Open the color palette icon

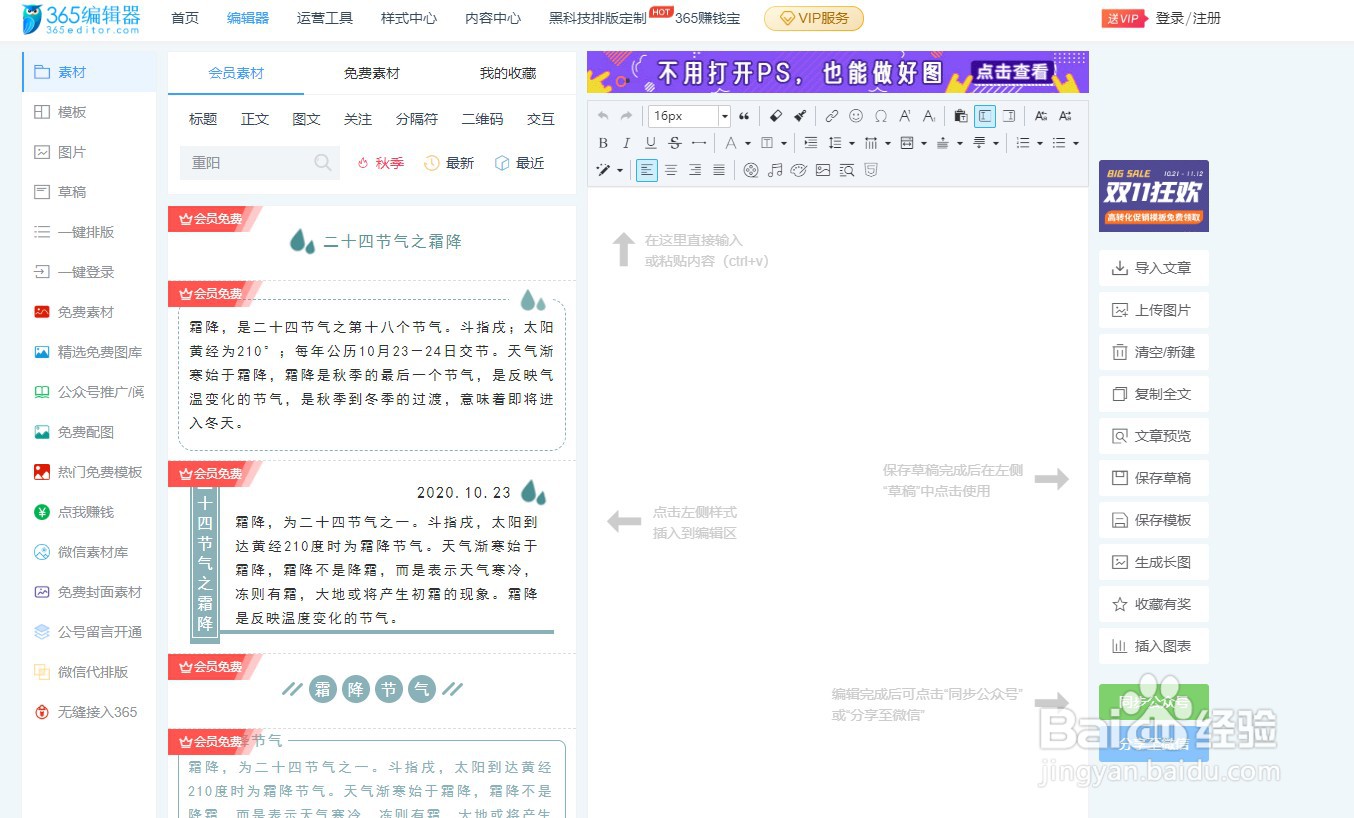coord(798,170)
